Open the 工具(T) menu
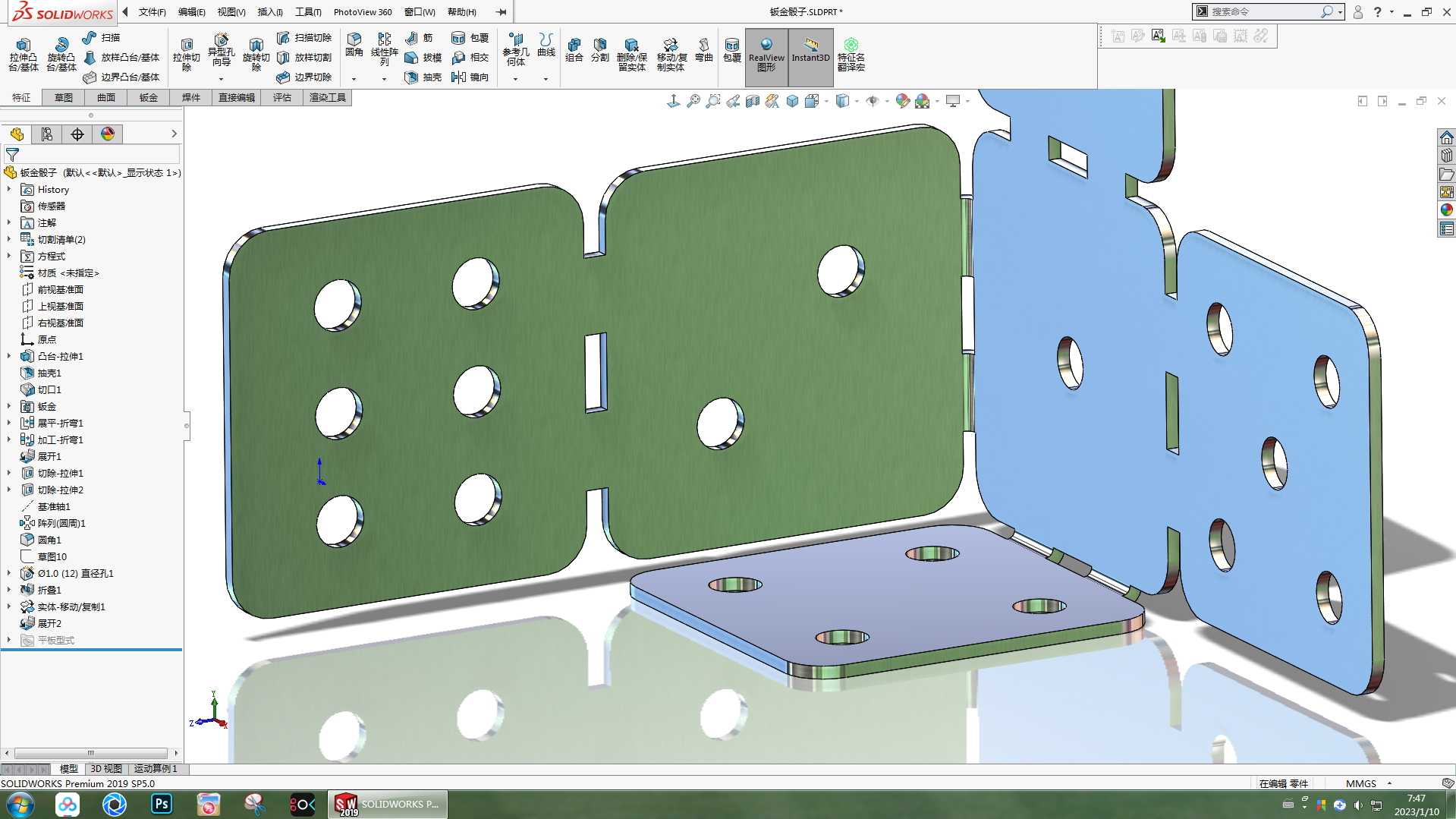This screenshot has width=1456, height=819. pos(308,12)
